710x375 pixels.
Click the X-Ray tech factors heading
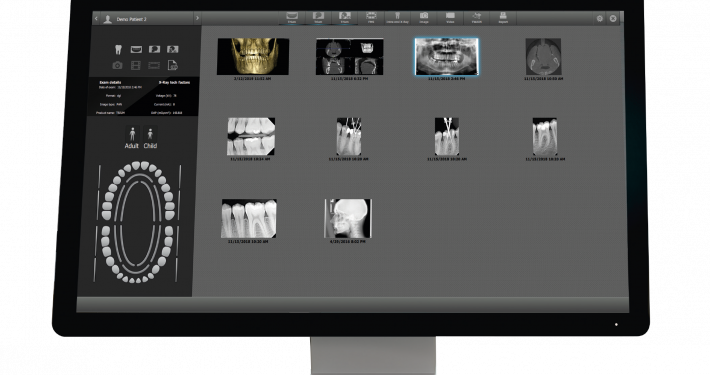pyautogui.click(x=174, y=82)
